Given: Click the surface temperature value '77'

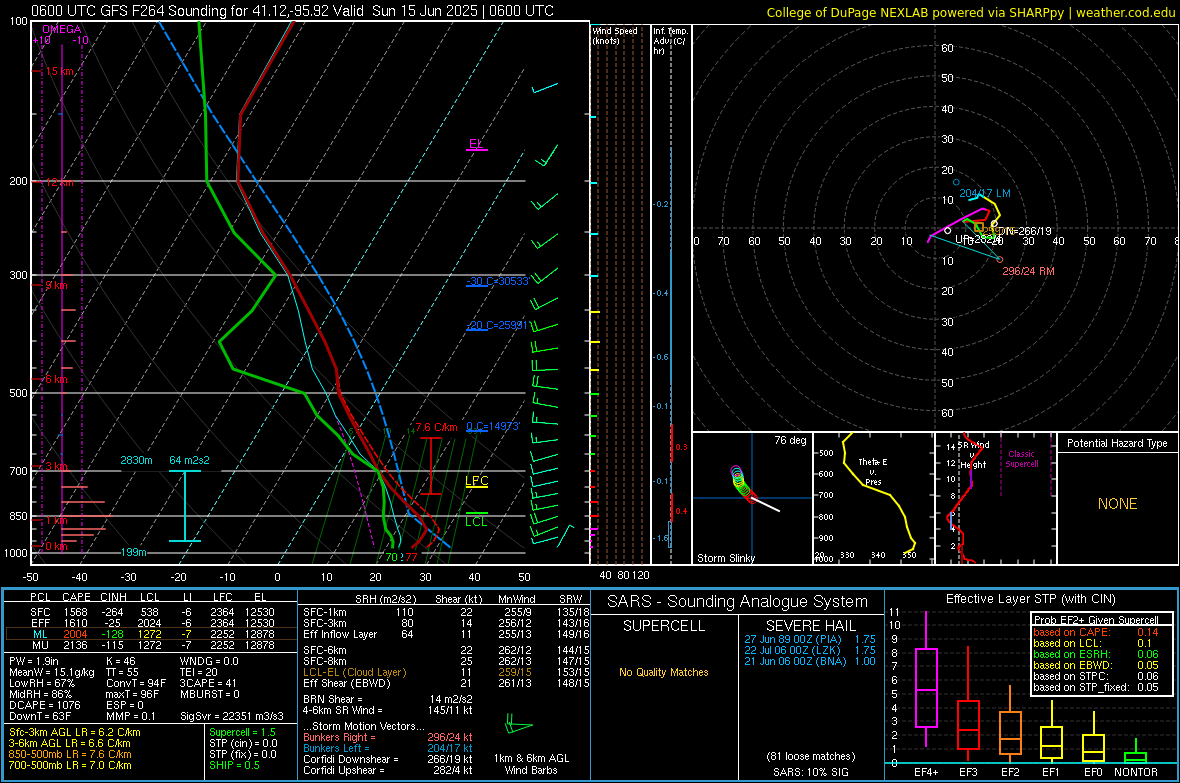Looking at the screenshot, I should [x=411, y=557].
